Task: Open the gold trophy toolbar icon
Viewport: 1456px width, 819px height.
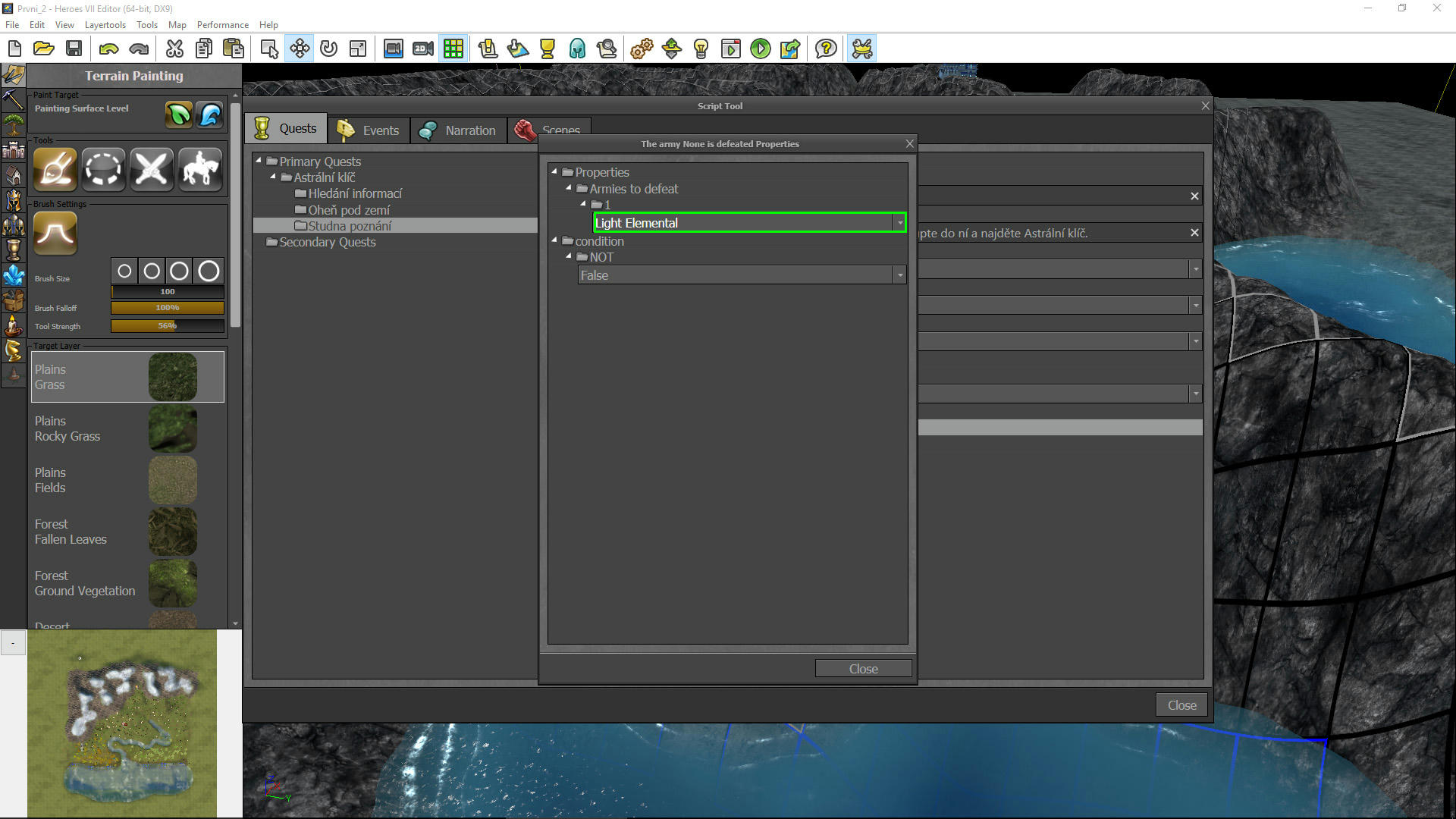Action: point(548,49)
